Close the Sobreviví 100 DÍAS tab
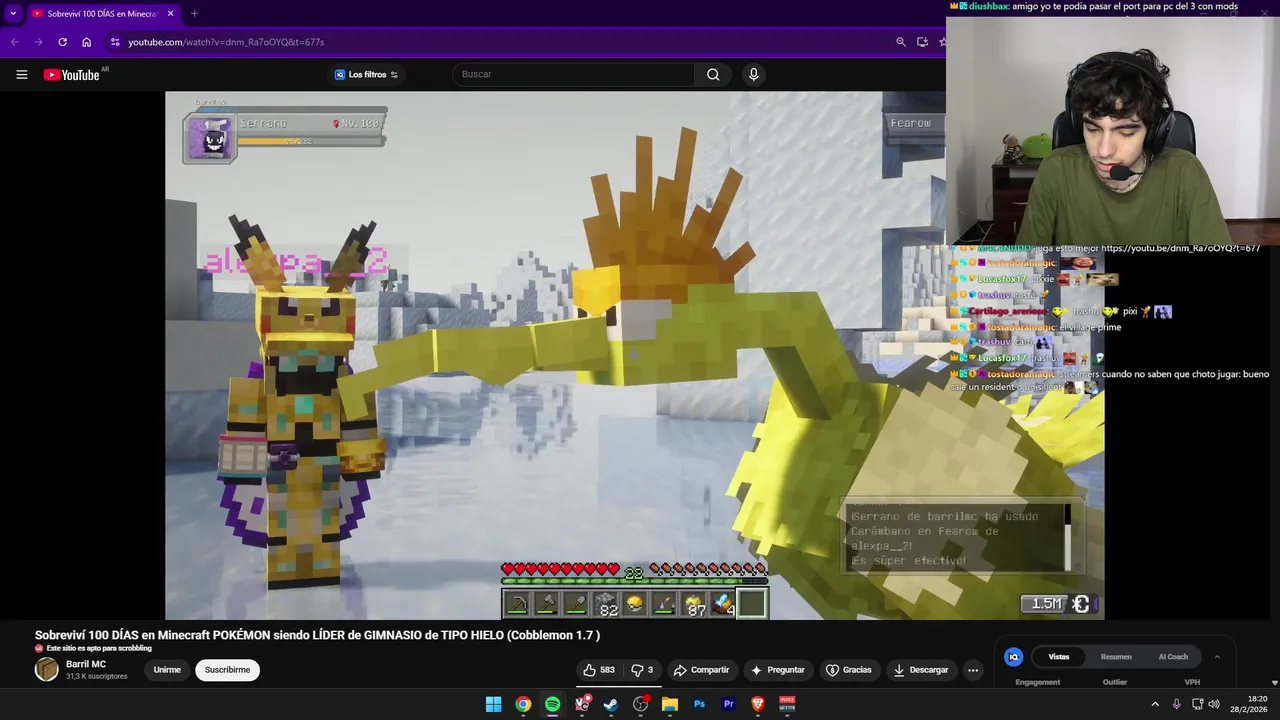Image resolution: width=1280 pixels, height=720 pixels. point(170,14)
